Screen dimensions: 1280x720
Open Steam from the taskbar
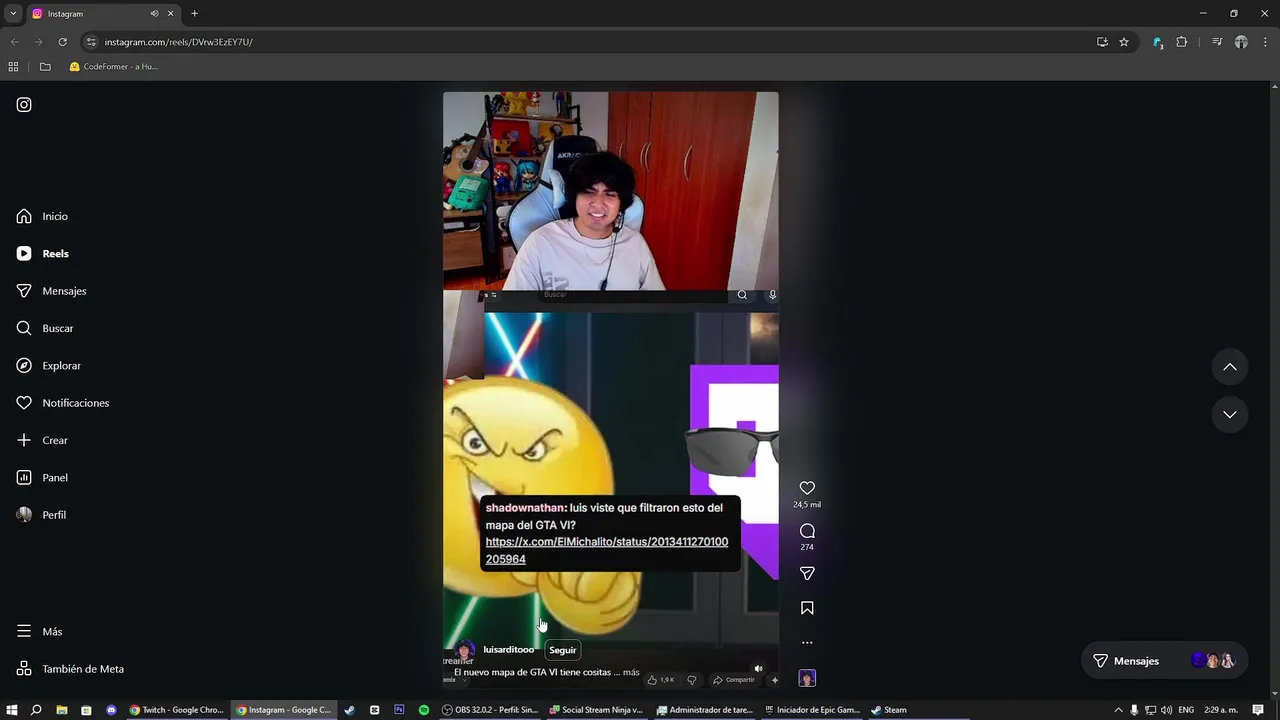pyautogui.click(x=888, y=710)
